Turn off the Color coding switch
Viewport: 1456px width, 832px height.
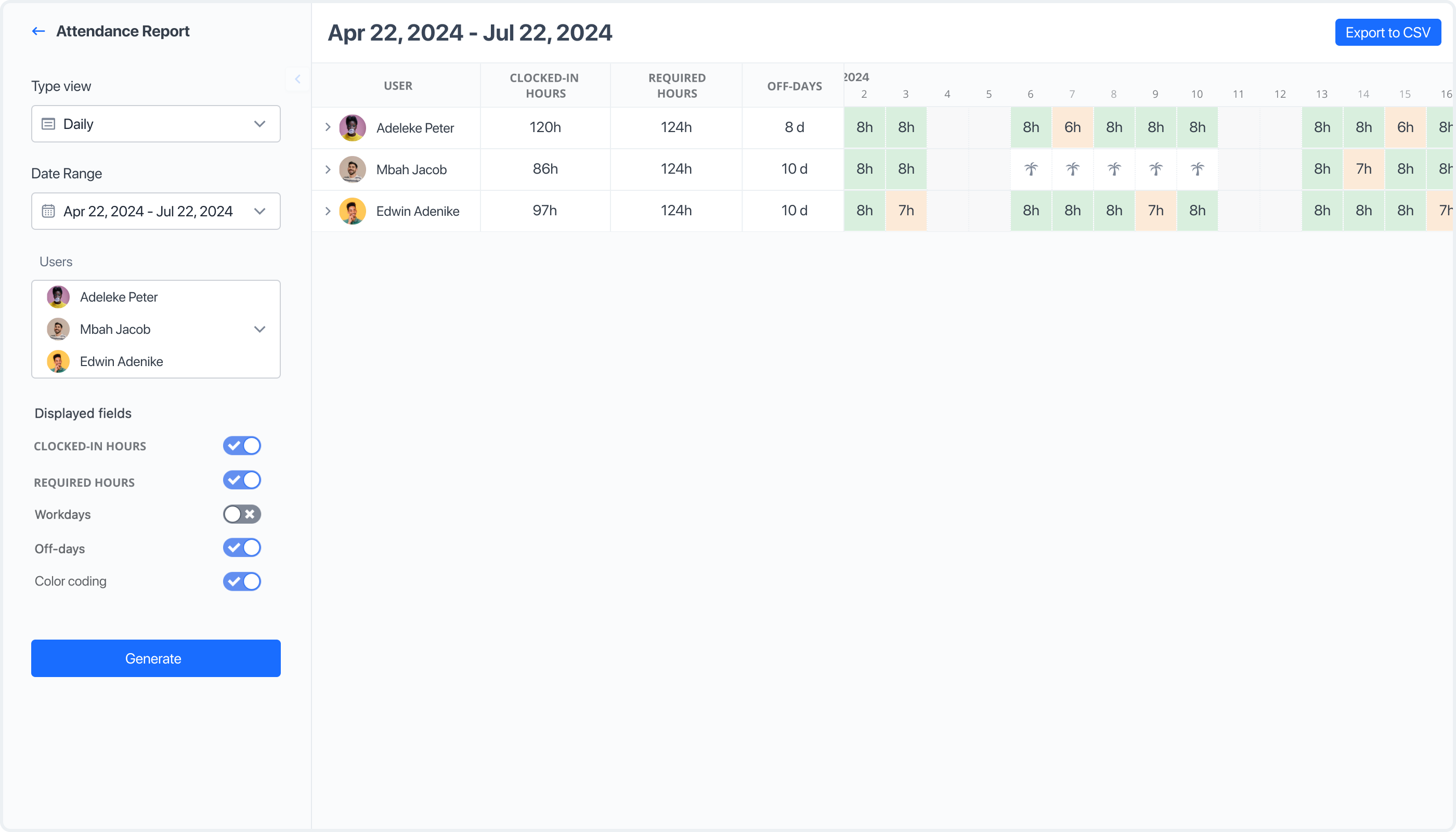[x=242, y=581]
